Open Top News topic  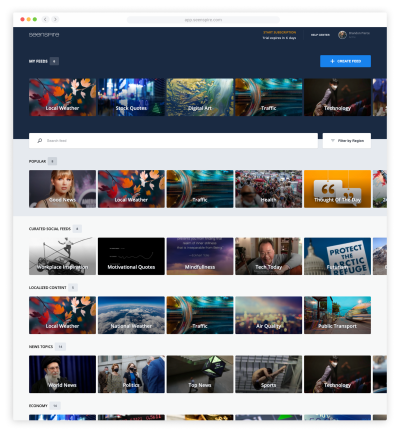pos(200,374)
